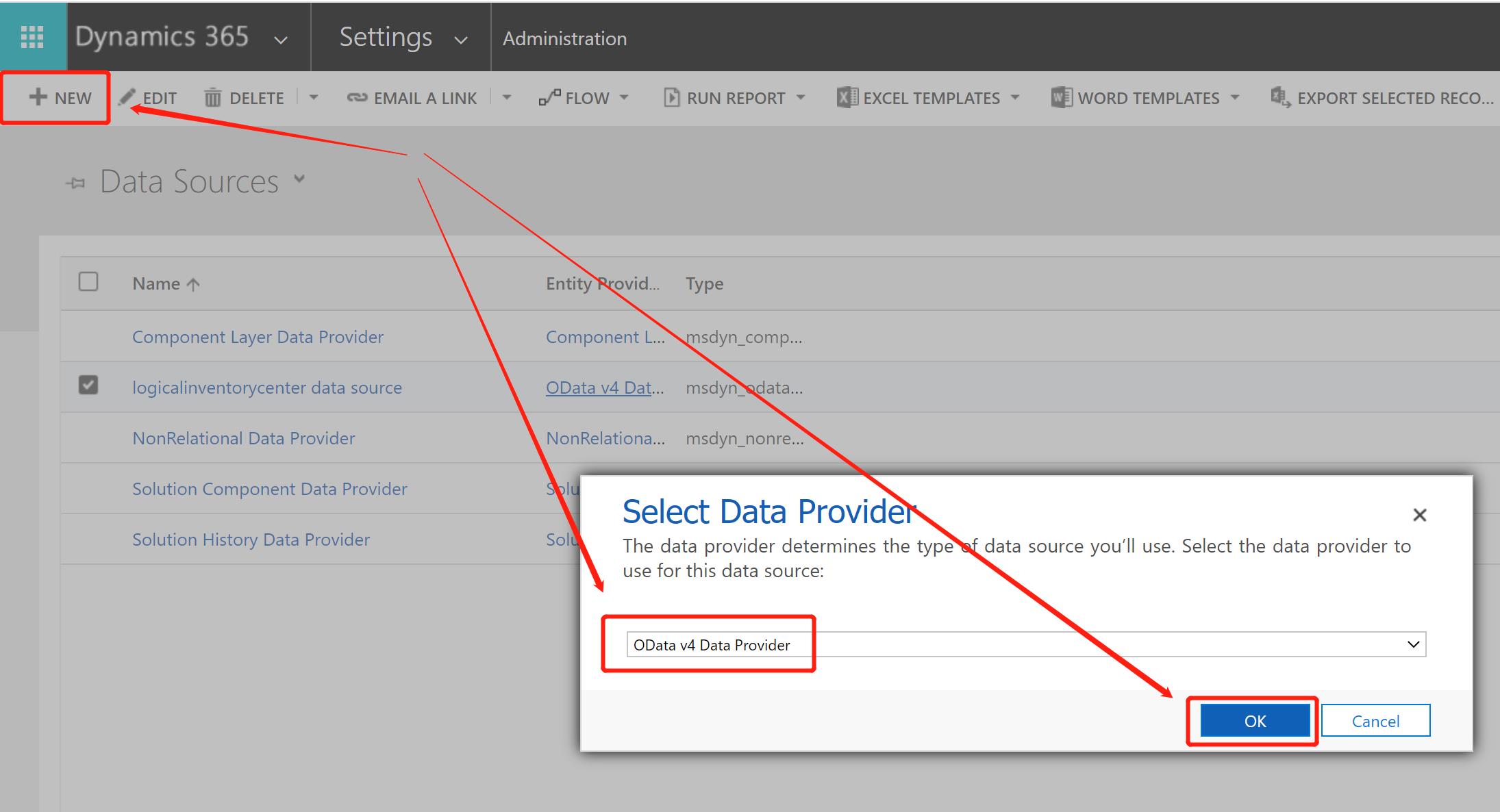The width and height of the screenshot is (1500, 812).
Task: Create a record with the NEW button
Action: 60,98
